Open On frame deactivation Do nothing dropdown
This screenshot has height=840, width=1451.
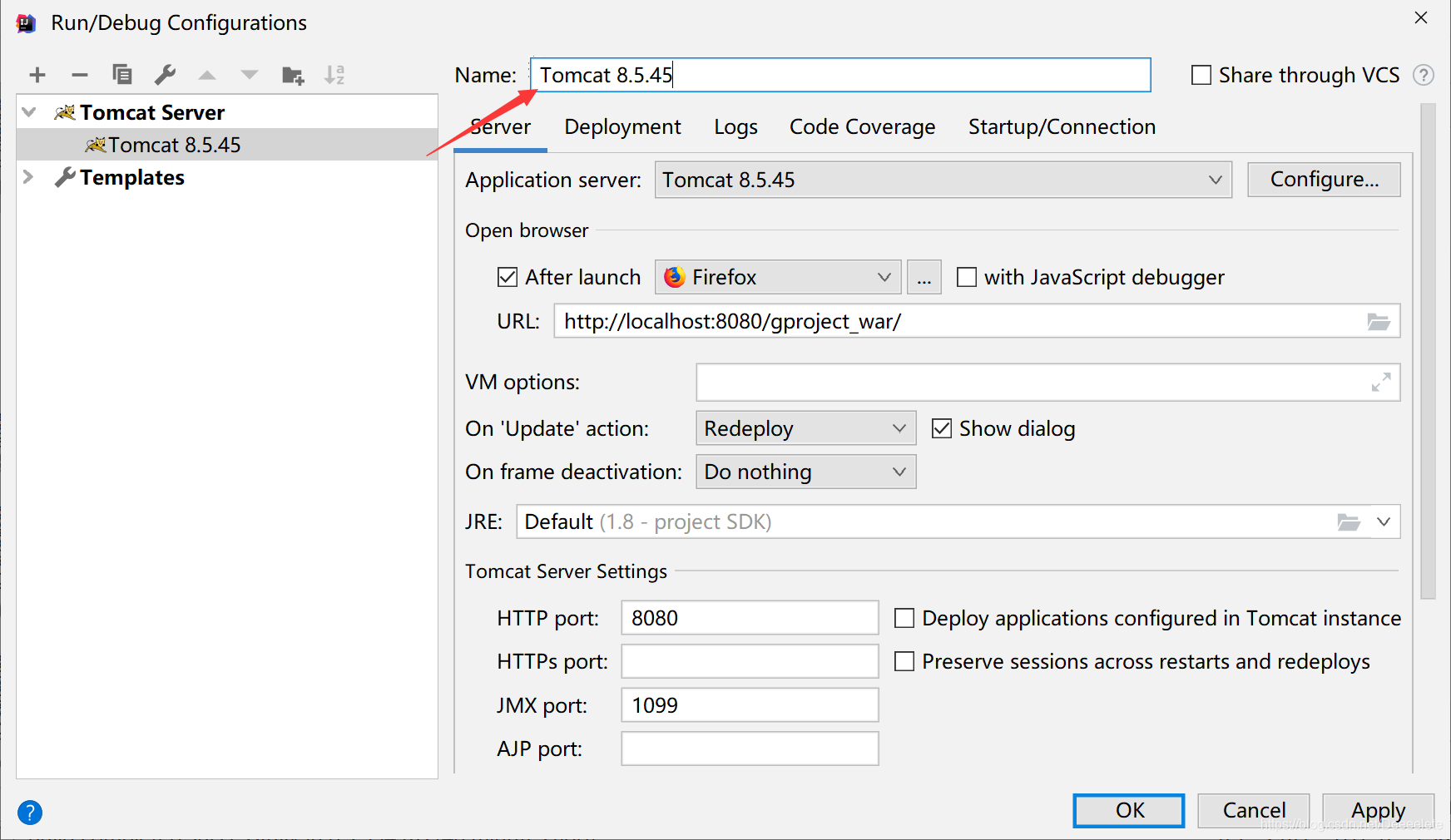pyautogui.click(x=806, y=472)
